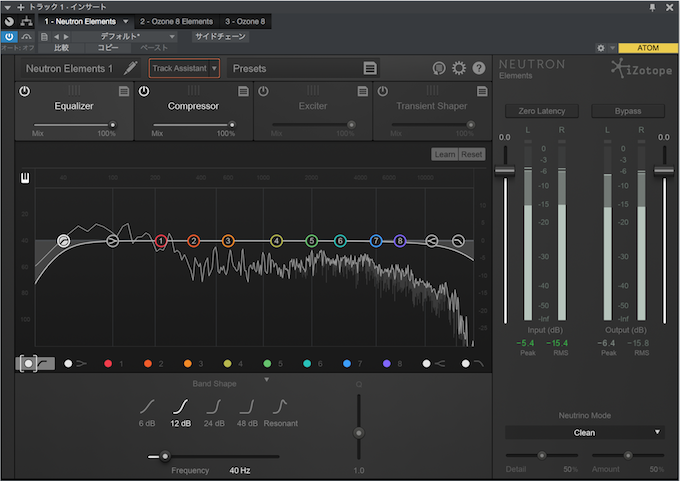The height and width of the screenshot is (481, 680).
Task: Pin the insert window
Action: tap(652, 7)
